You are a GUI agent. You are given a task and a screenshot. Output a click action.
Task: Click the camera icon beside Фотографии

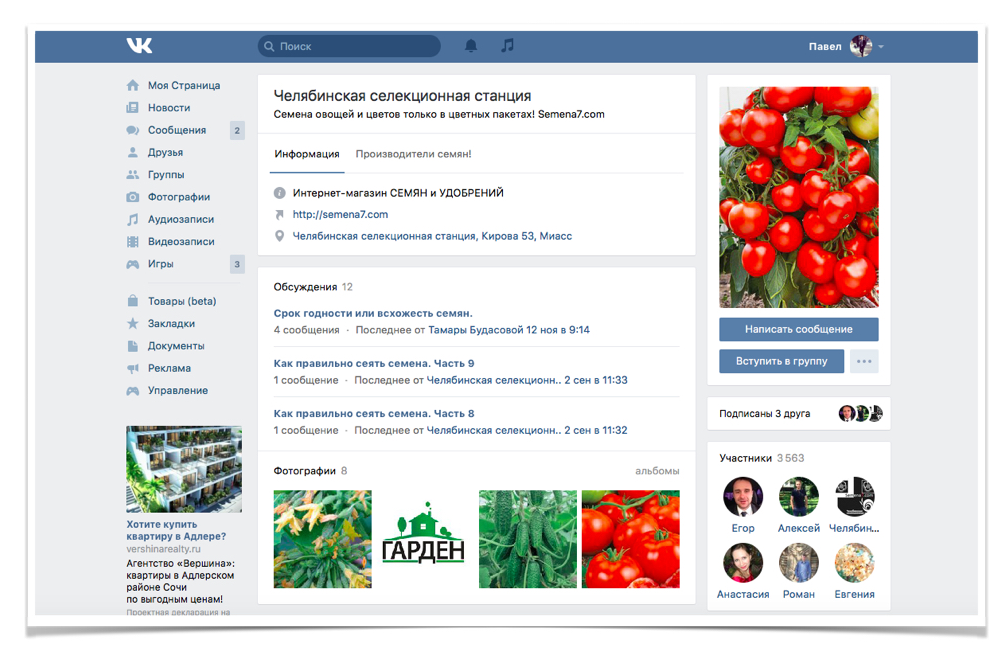point(133,197)
